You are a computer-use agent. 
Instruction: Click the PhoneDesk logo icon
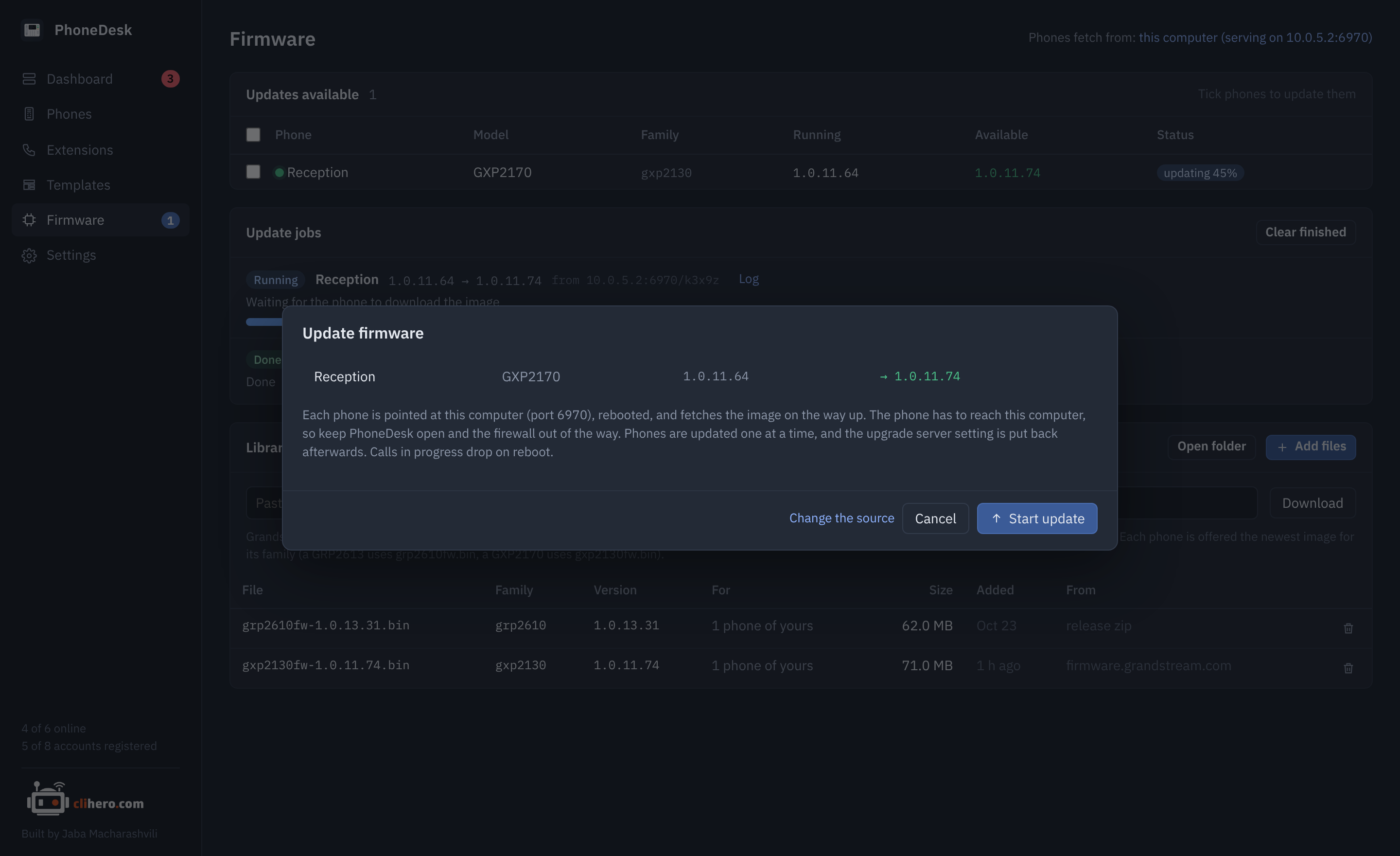[32, 30]
